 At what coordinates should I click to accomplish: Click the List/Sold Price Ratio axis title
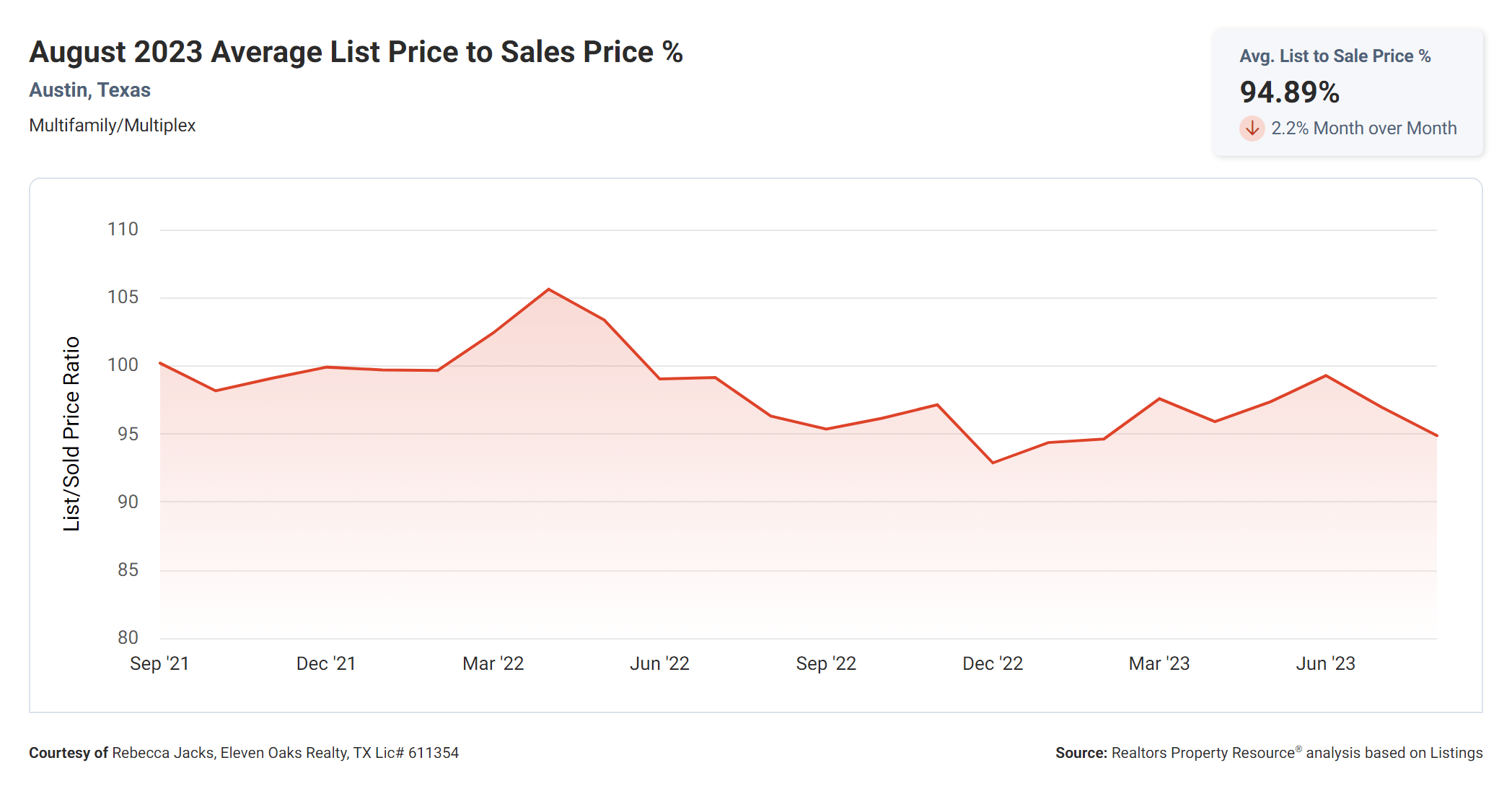(71, 434)
